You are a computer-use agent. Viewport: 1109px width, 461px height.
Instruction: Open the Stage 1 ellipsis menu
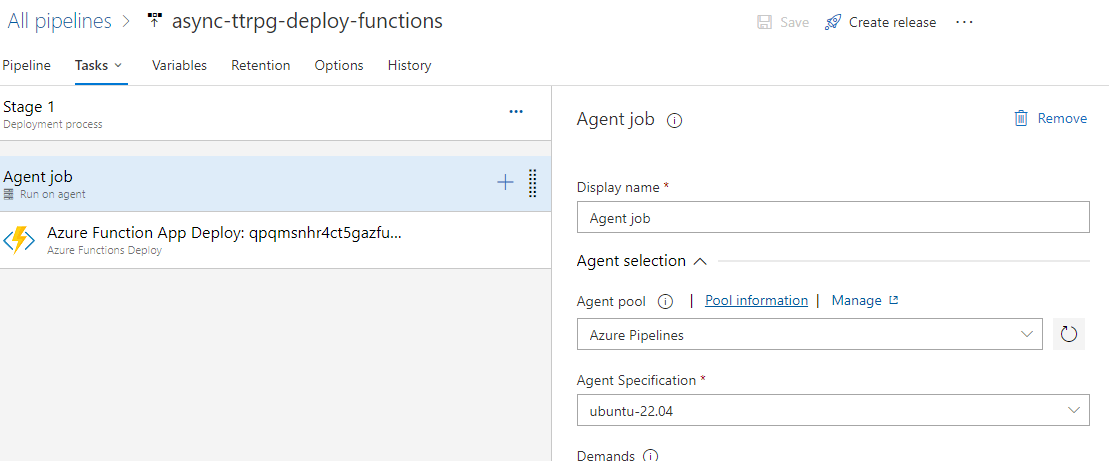516,111
